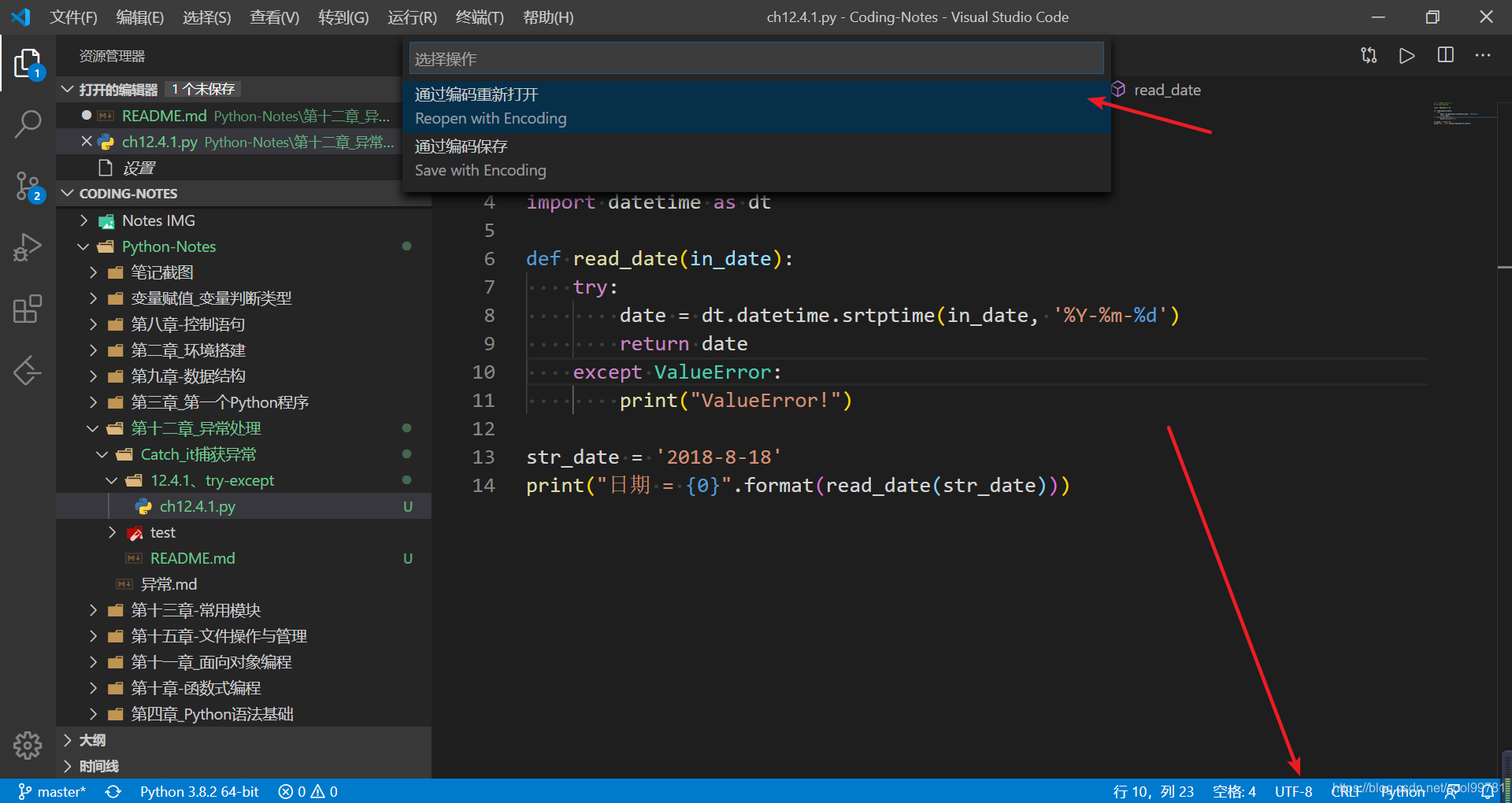Click the compare changes icon in editor toolbar
The width and height of the screenshot is (1512, 803).
coord(1369,55)
